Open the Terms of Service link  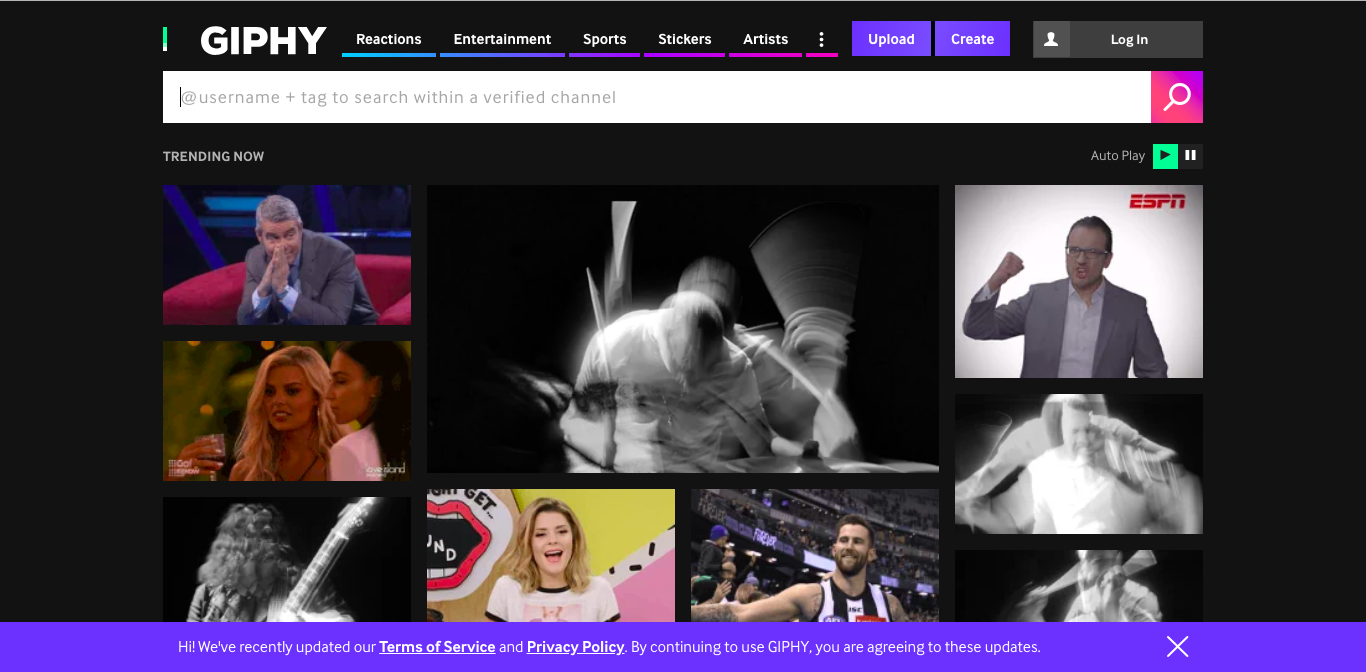pos(437,647)
